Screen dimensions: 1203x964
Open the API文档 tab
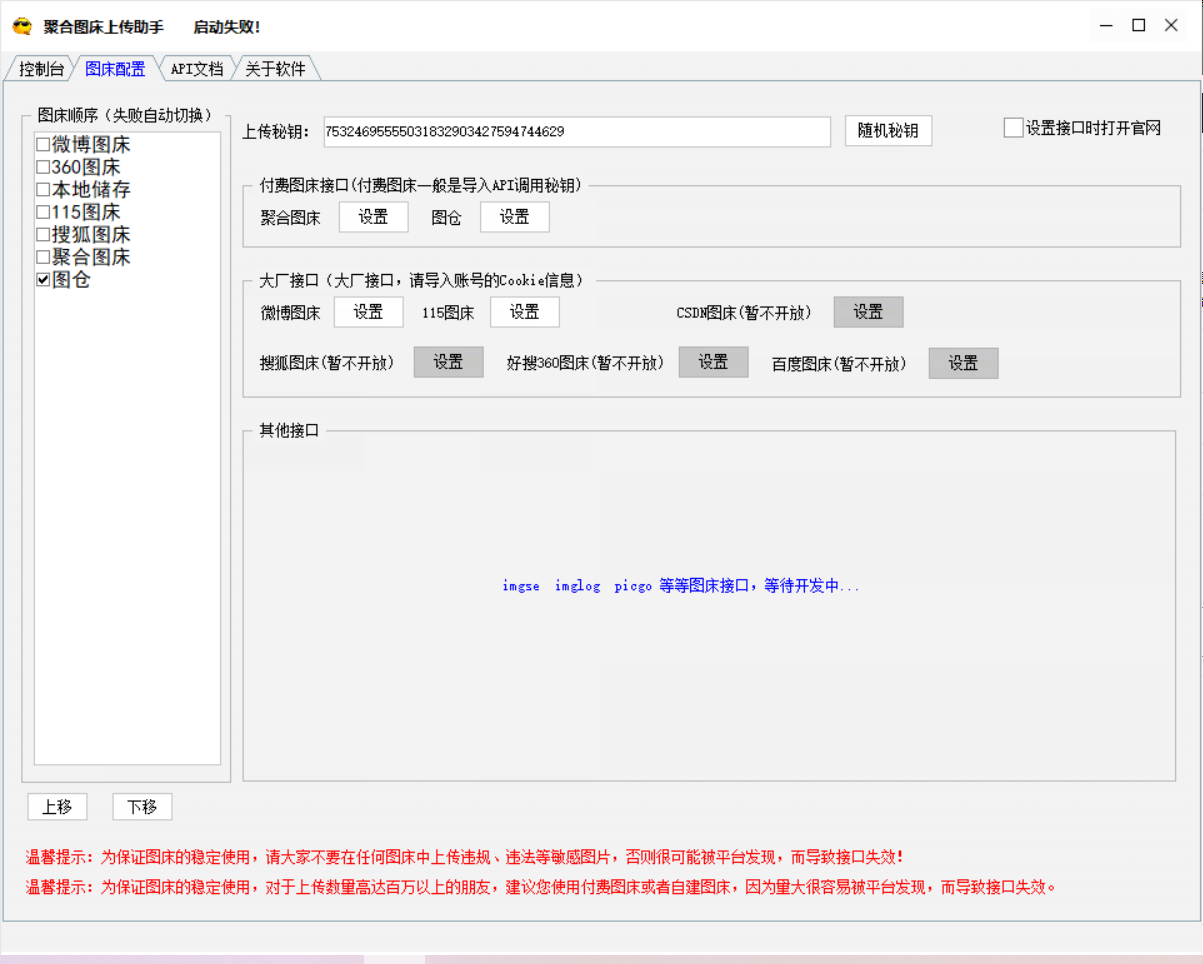coord(196,69)
